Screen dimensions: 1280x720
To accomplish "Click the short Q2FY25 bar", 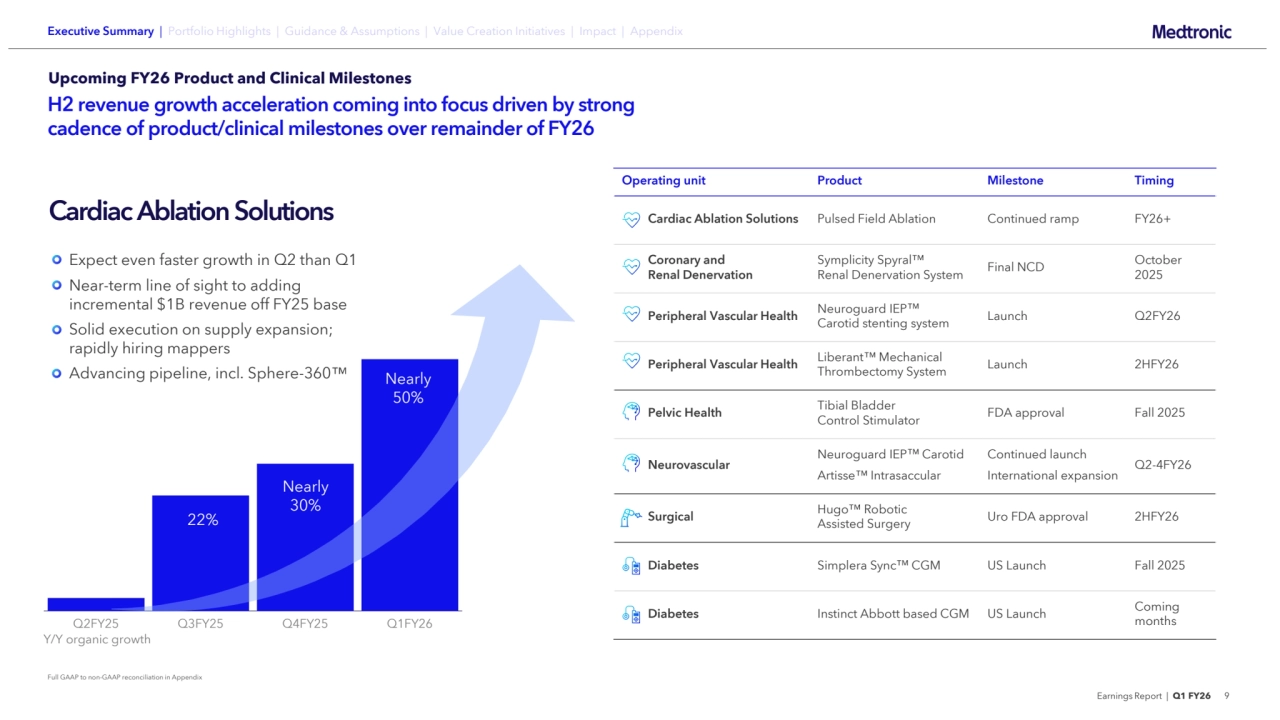I will click(96, 604).
